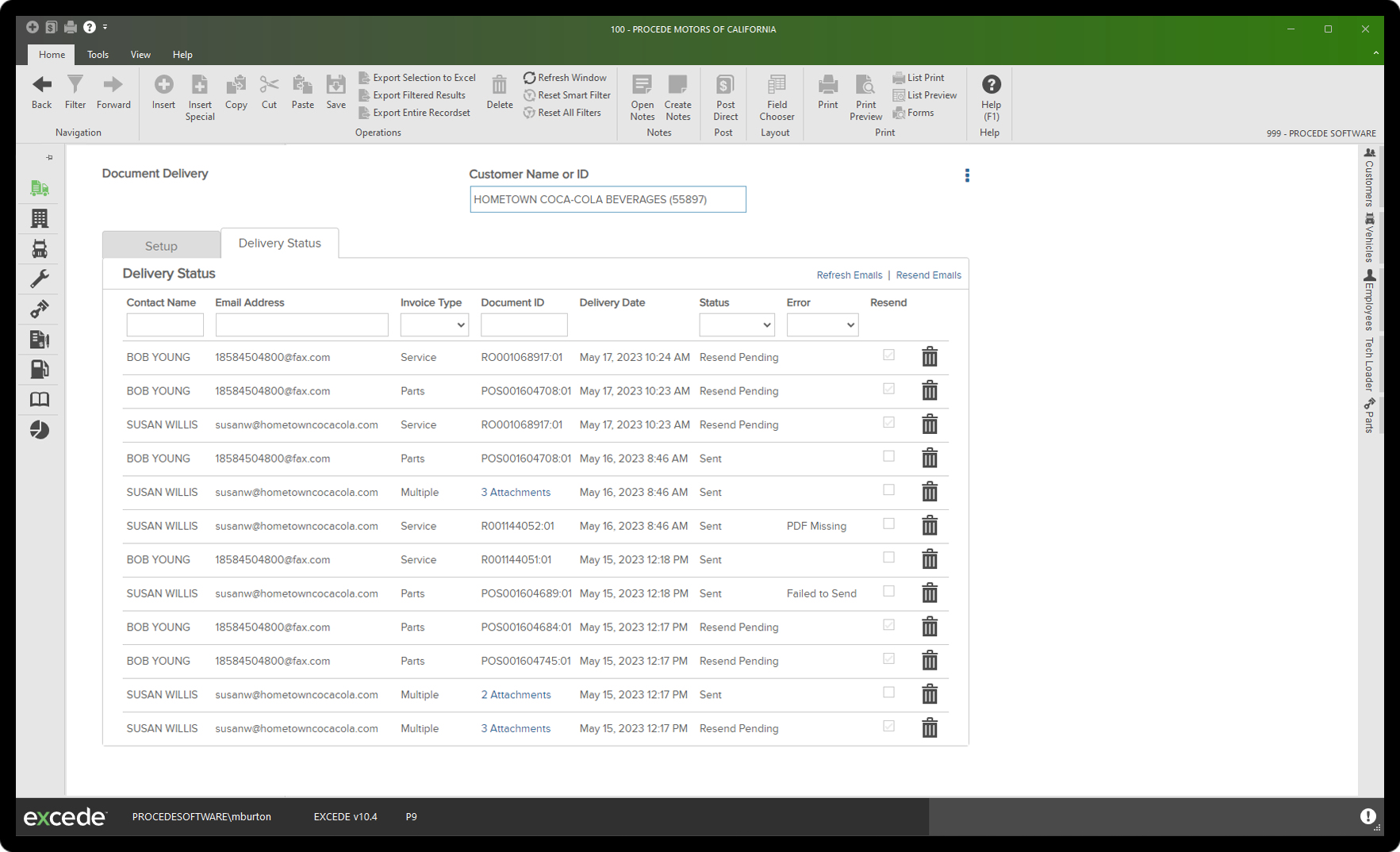This screenshot has height=852, width=1400.
Task: Open the 2 Attachments link
Action: coord(516,695)
